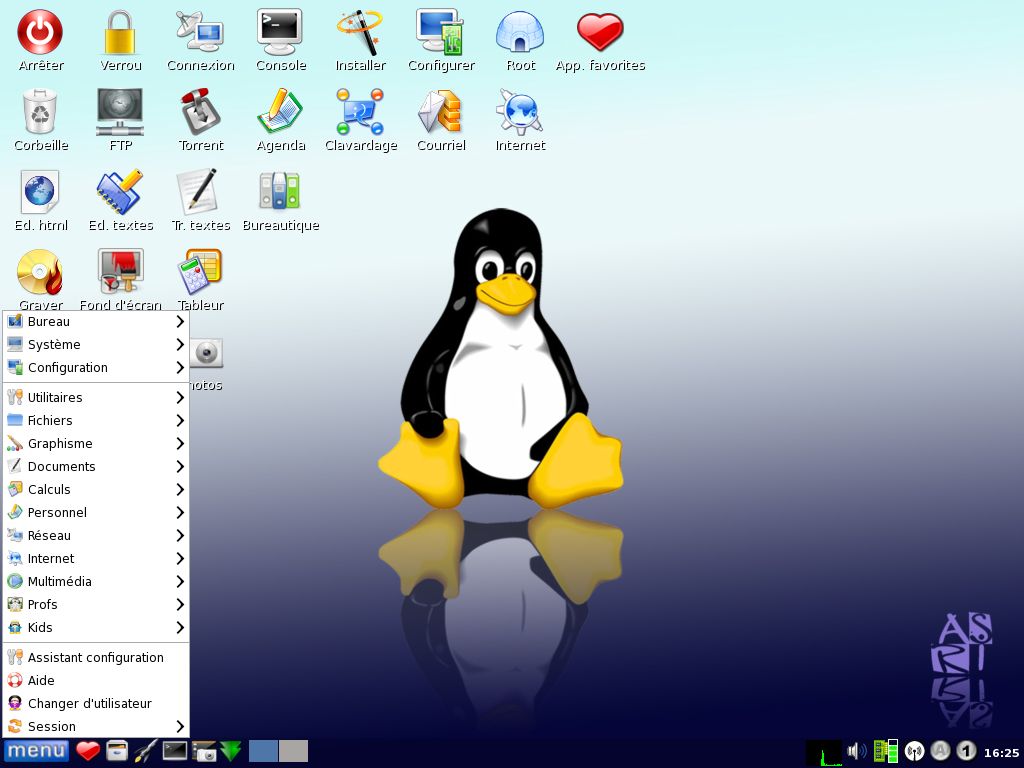The height and width of the screenshot is (768, 1024).
Task: Click the grey letter A tray icon
Action: (x=940, y=751)
